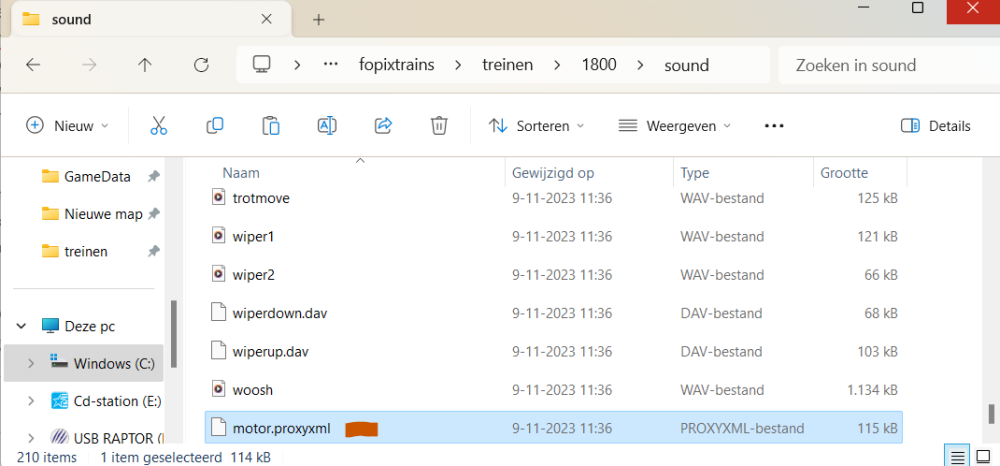Open the Nieuw dropdown menu
Viewport: 1000px width, 466px height.
67,126
